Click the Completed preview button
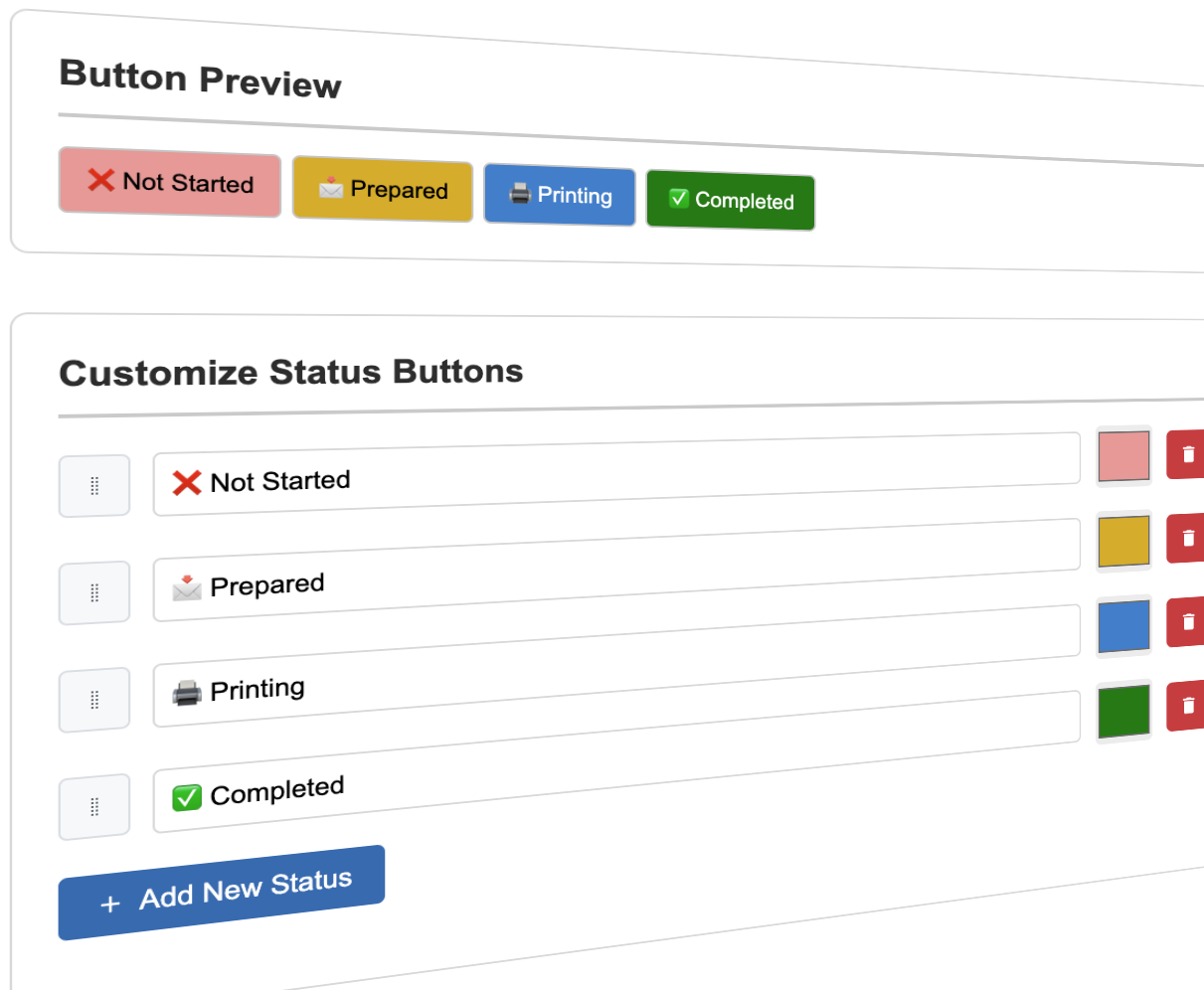Screen dimensions: 1204x990 coord(730,201)
